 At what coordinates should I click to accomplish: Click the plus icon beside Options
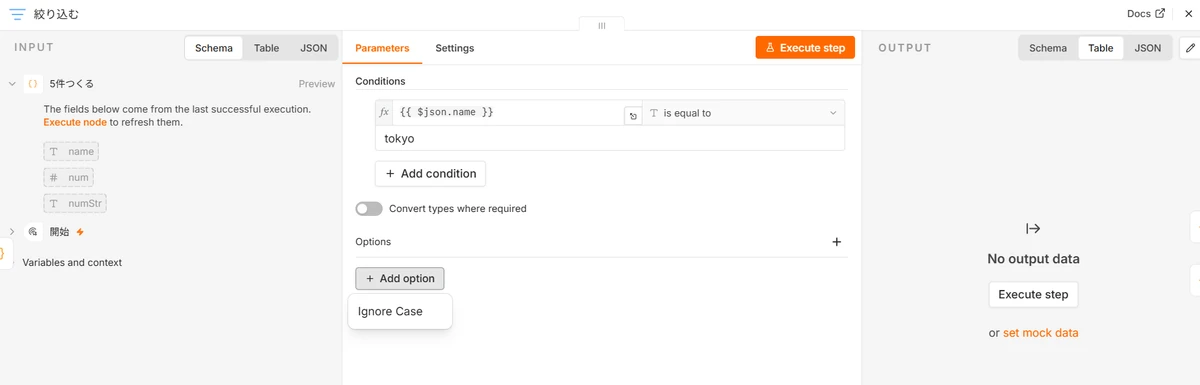pos(837,242)
